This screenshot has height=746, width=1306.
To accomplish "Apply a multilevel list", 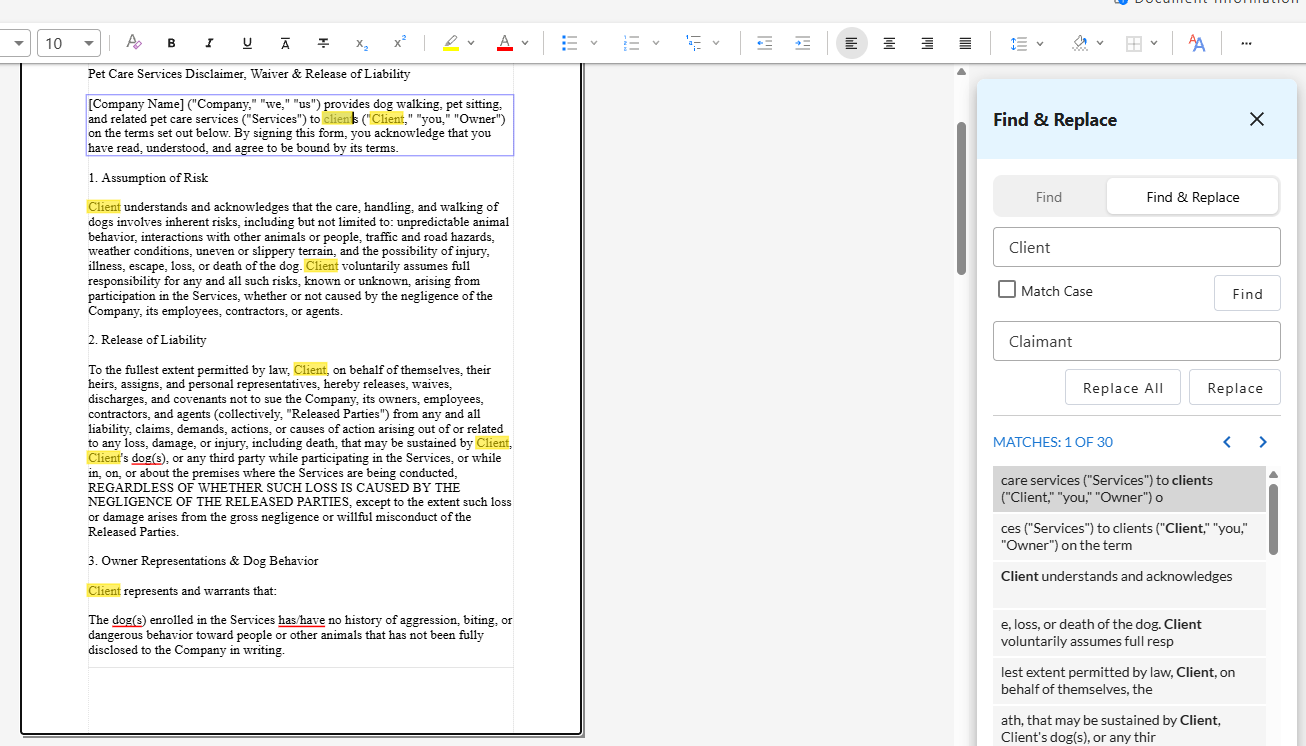I will click(693, 43).
